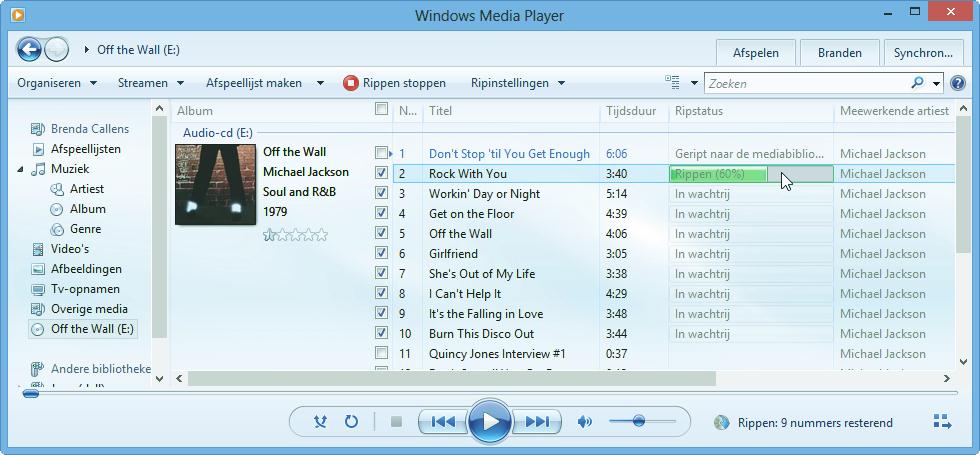The height and width of the screenshot is (455, 980).
Task: Uncheck Girlfriend track checkbox
Action: [x=381, y=252]
